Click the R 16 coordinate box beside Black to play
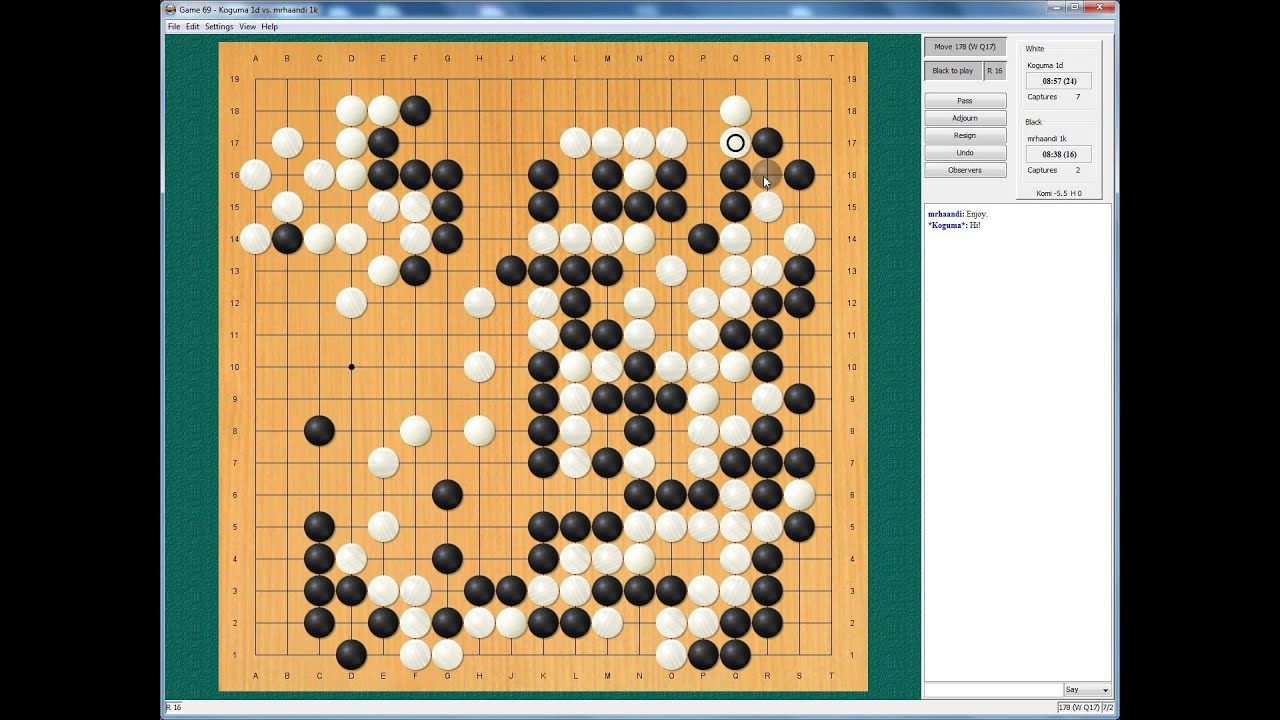Screen dimensions: 1280x720 tap(995, 71)
